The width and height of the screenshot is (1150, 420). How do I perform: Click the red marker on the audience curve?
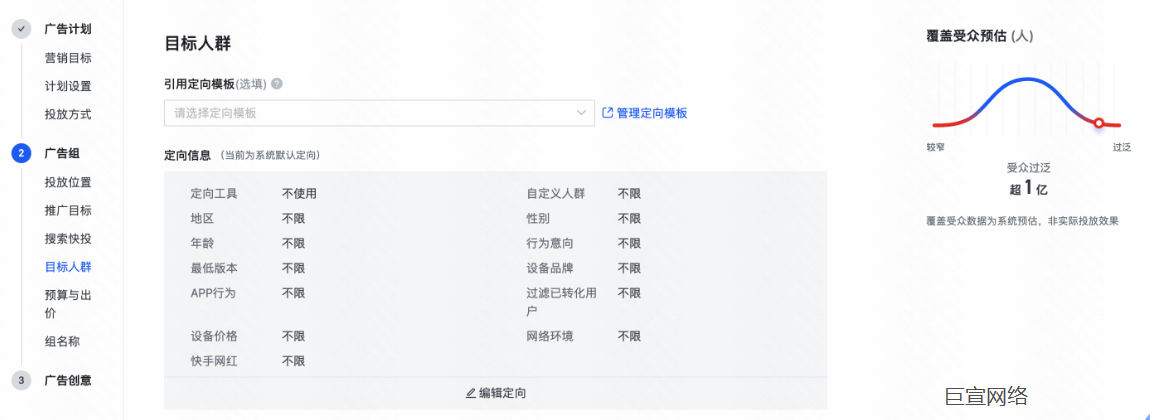click(x=1099, y=123)
